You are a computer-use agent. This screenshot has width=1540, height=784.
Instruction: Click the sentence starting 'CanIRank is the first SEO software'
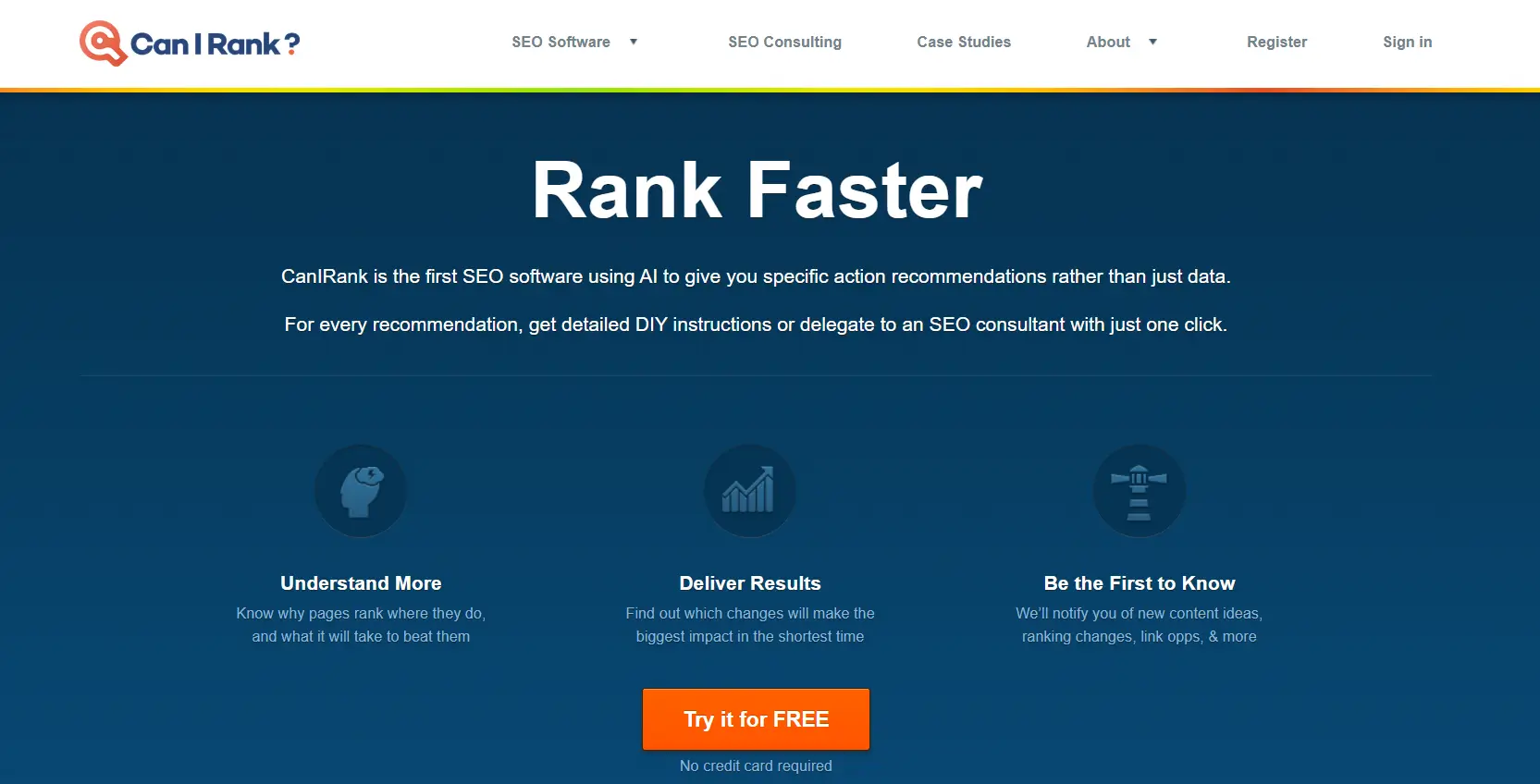click(x=756, y=276)
